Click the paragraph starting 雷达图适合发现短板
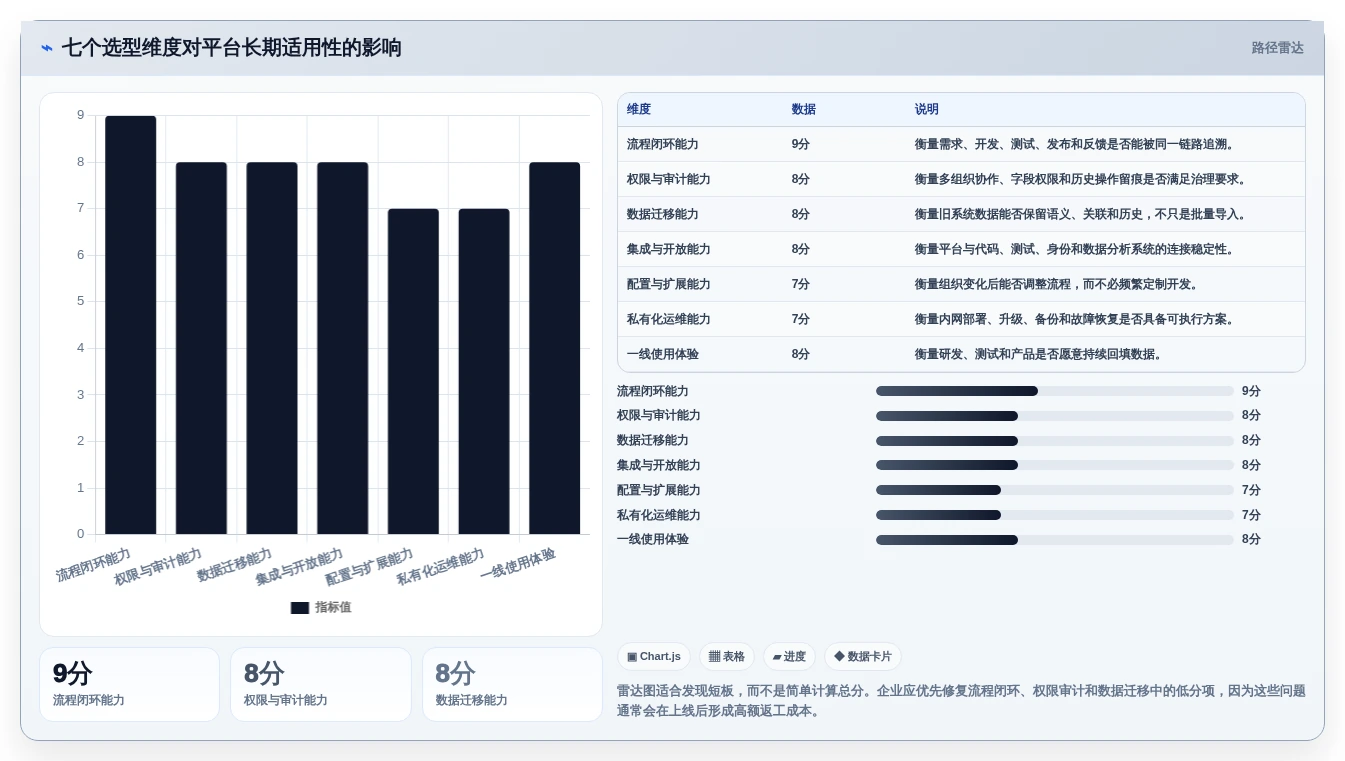Viewport: 1345px width, 761px height. click(x=961, y=701)
